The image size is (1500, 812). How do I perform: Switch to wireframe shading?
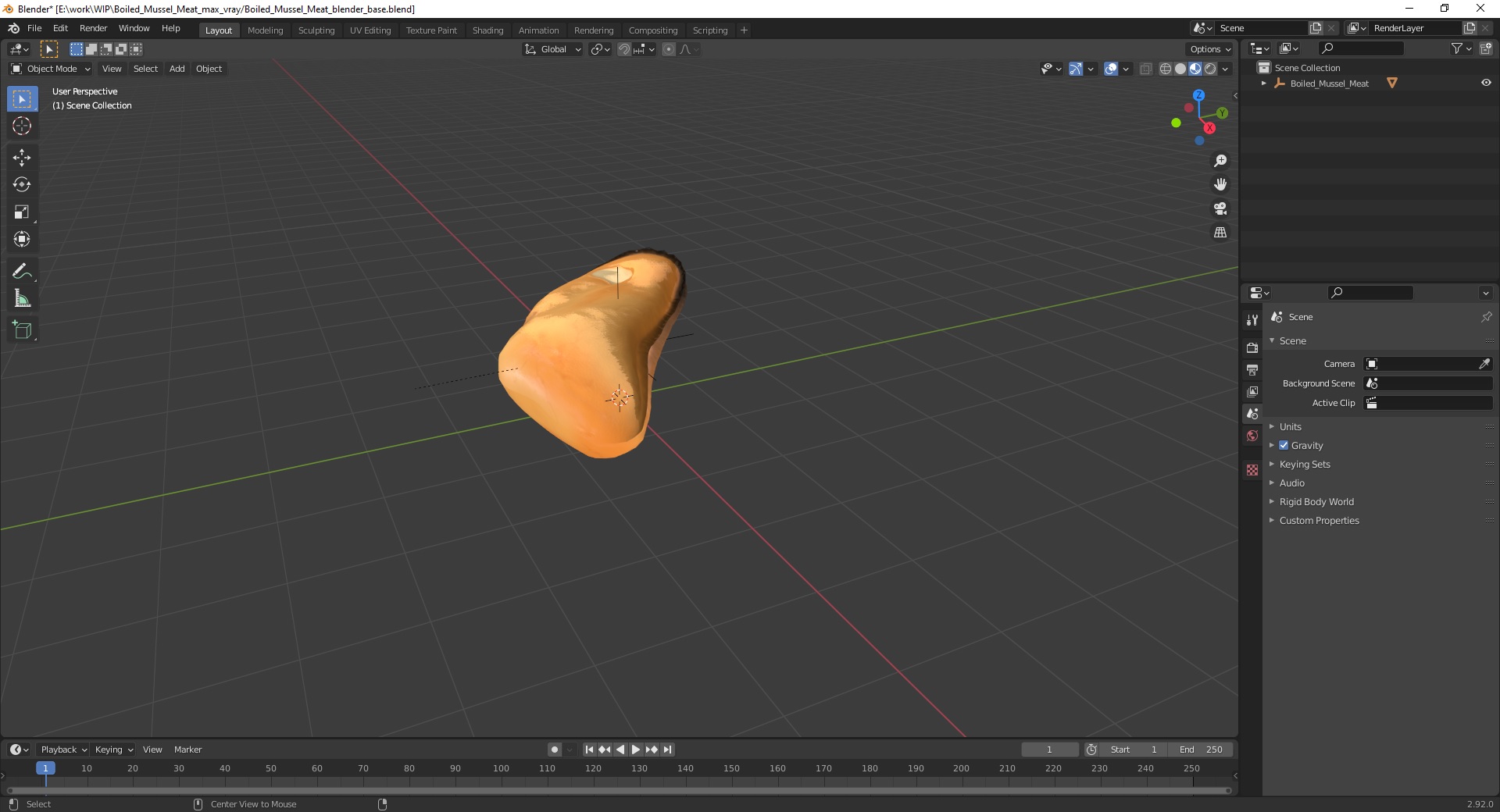(1166, 69)
